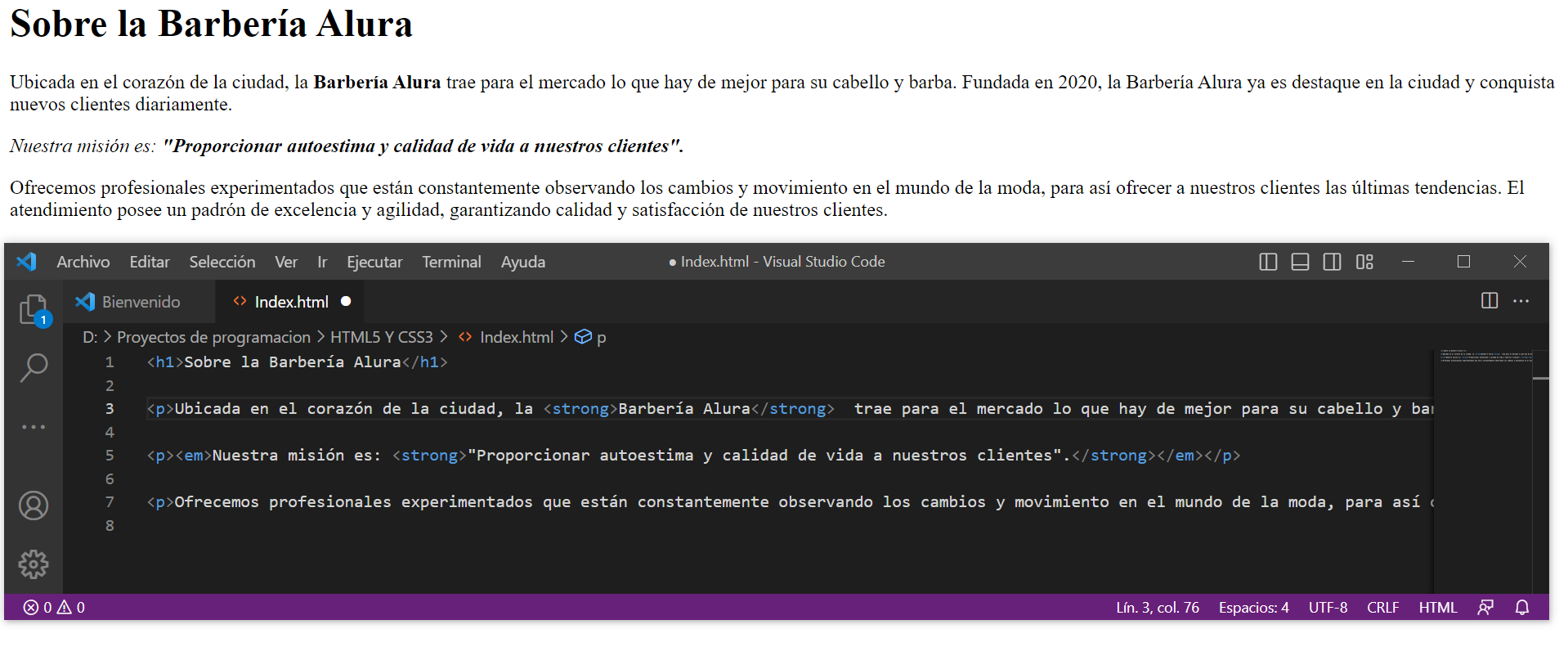Click 'Lín. 3, col. 76' status entry
Image resolution: width=1568 pixels, height=647 pixels.
point(1158,607)
